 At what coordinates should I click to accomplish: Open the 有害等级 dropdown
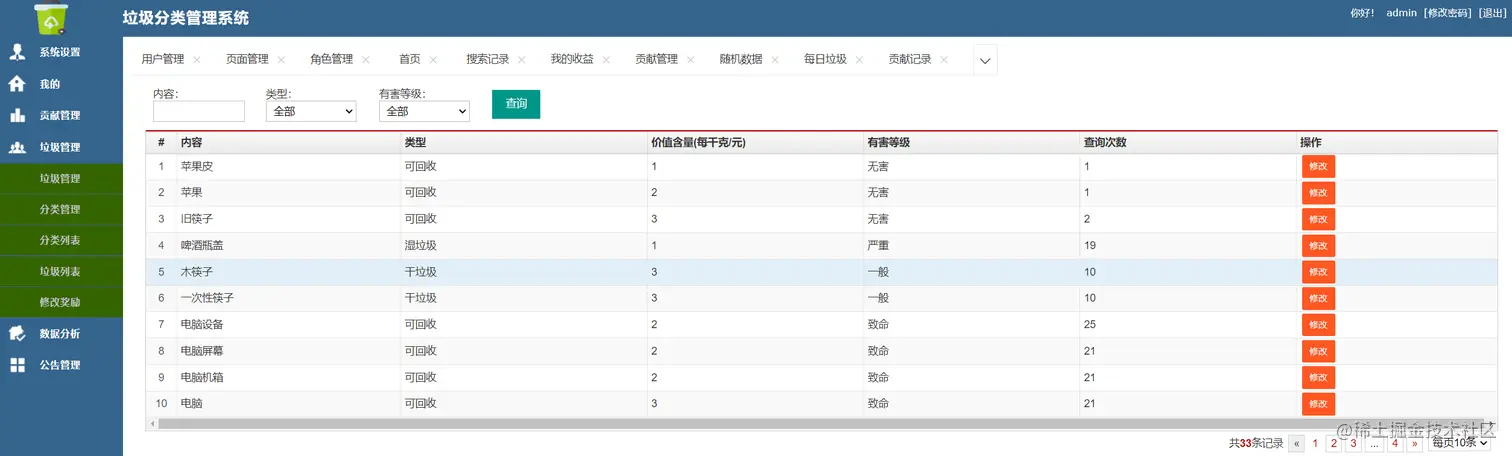[x=424, y=111]
